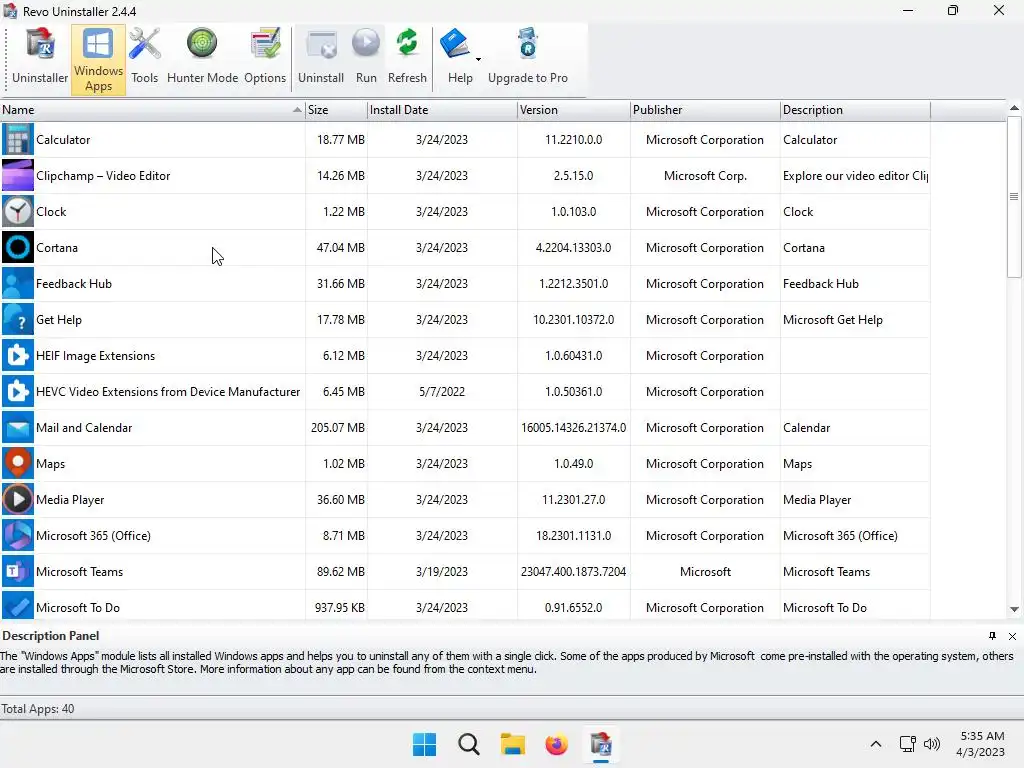Select the Cortana app icon

point(18,248)
